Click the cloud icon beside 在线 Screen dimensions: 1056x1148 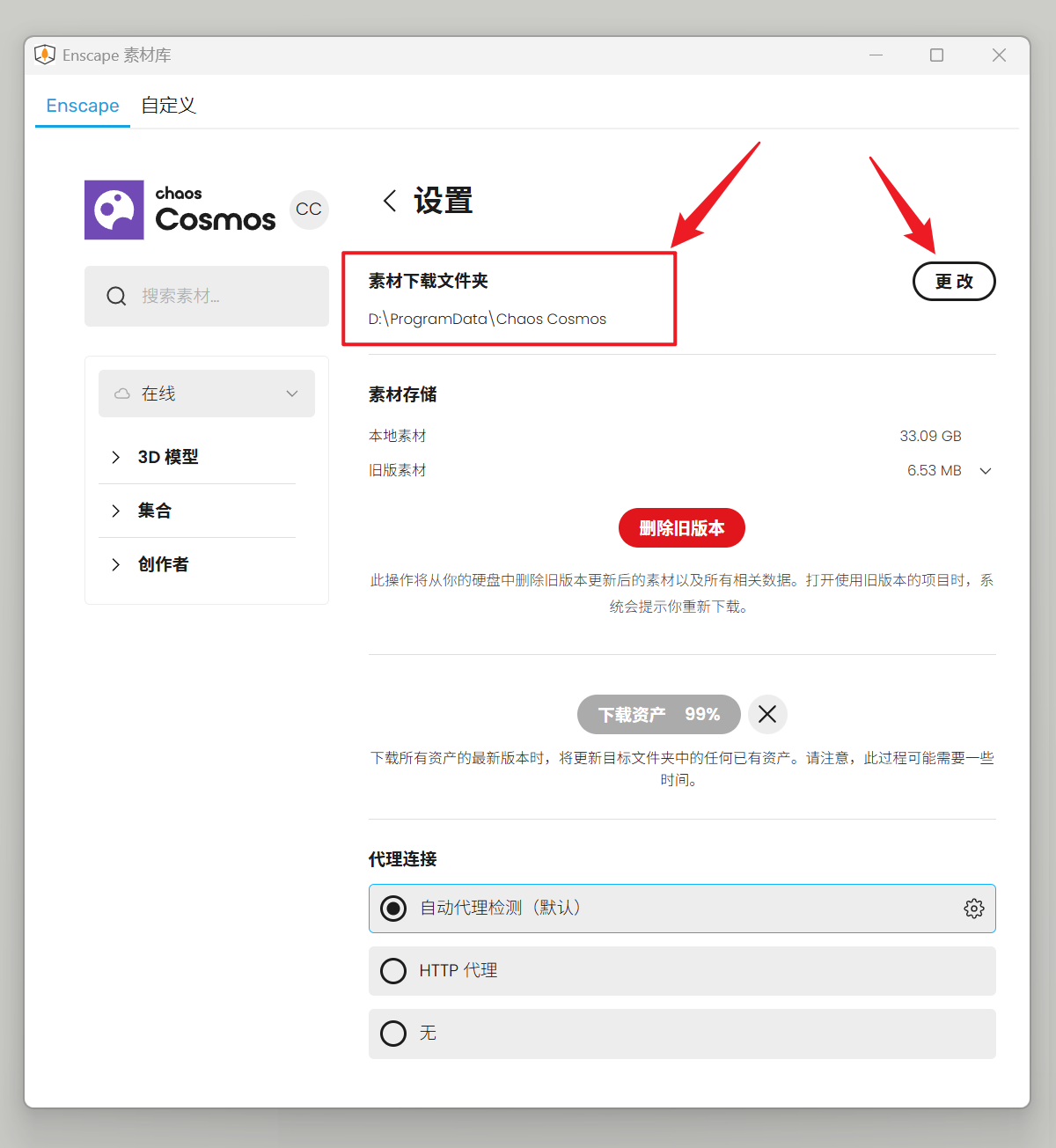tap(122, 394)
